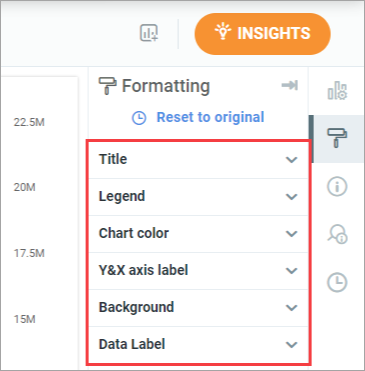The image size is (365, 371).
Task: Open the INSIGHTS button
Action: tap(263, 34)
